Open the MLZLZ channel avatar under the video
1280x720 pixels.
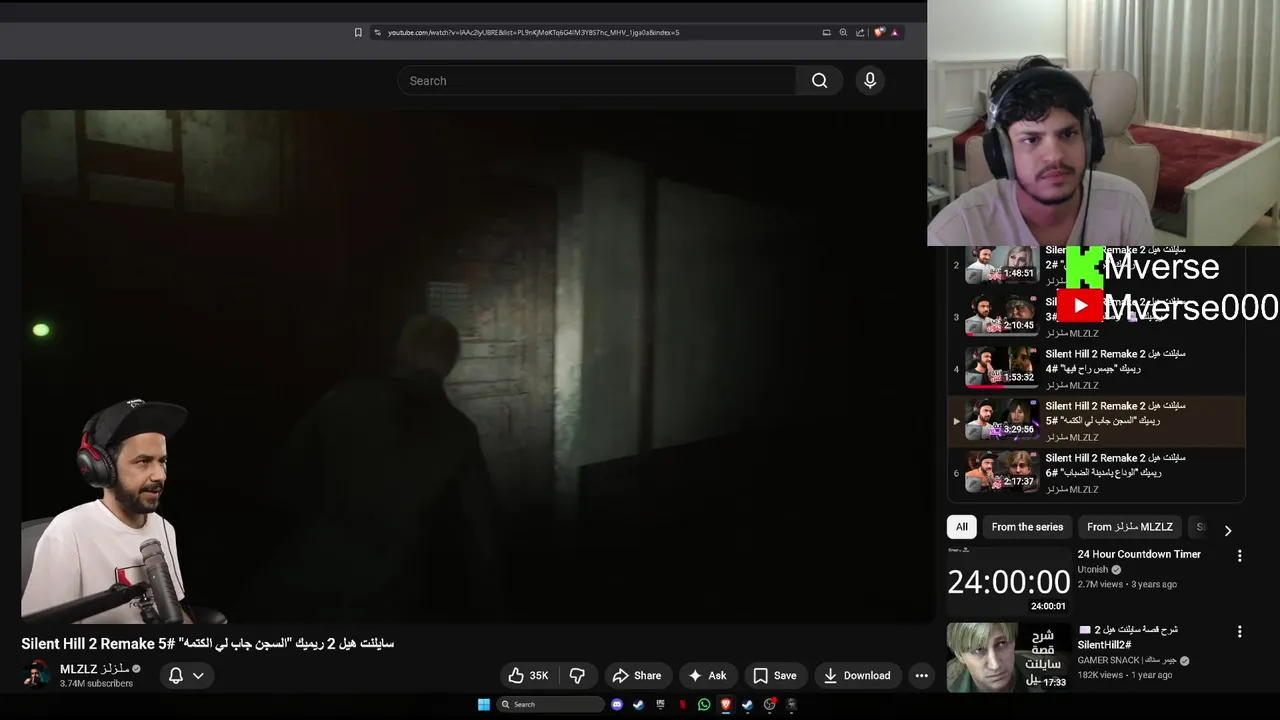37,675
